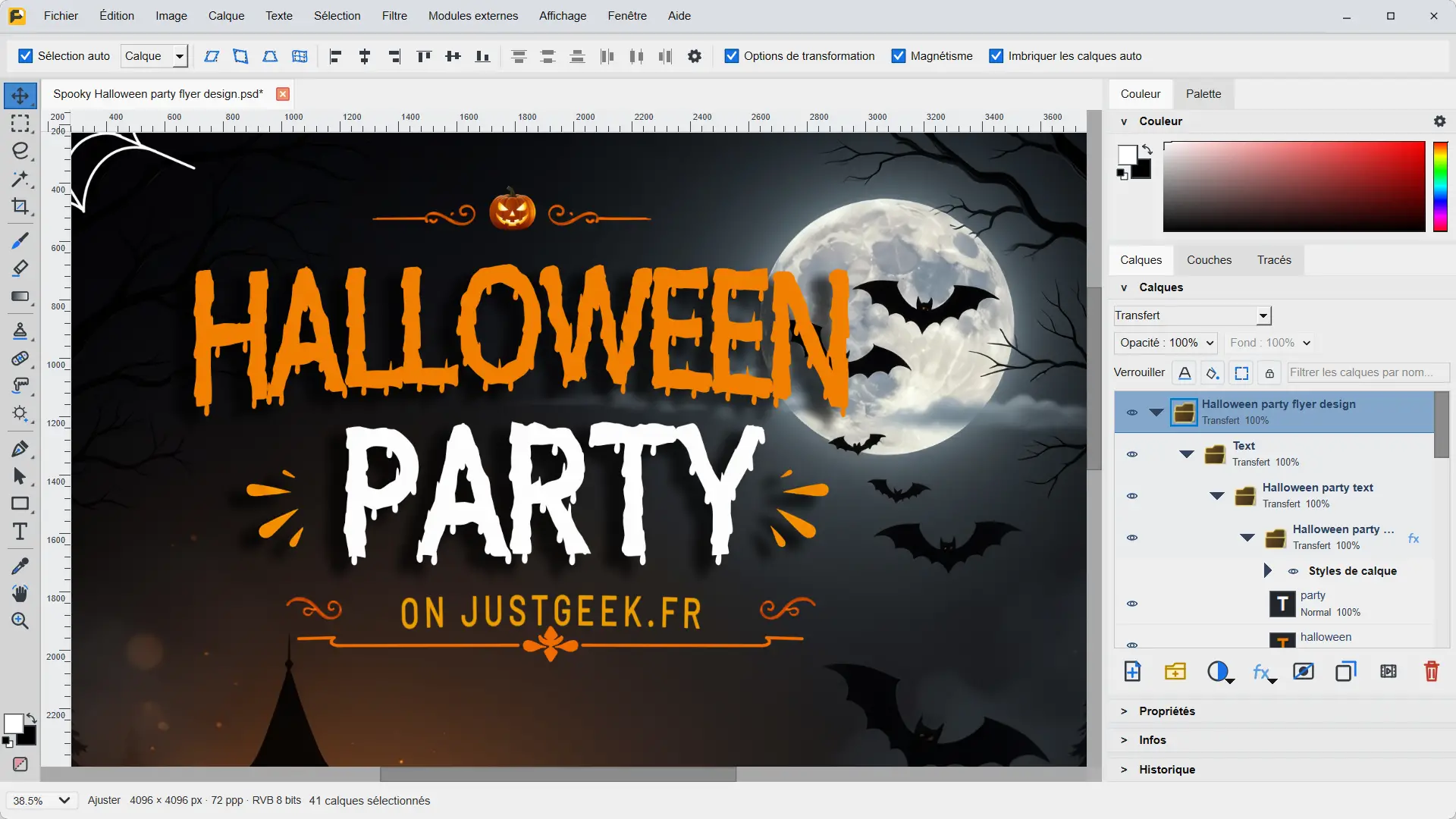This screenshot has height=819, width=1456.
Task: Select the Brush tool
Action: point(20,240)
